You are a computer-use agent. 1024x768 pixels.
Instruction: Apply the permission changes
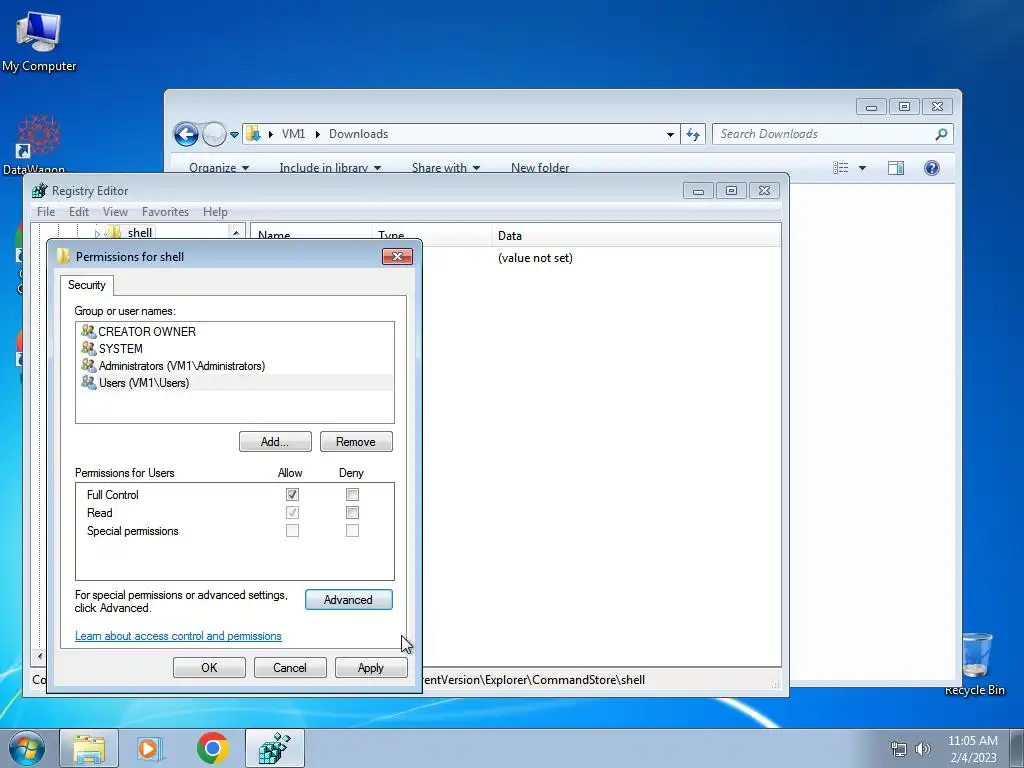pos(371,667)
